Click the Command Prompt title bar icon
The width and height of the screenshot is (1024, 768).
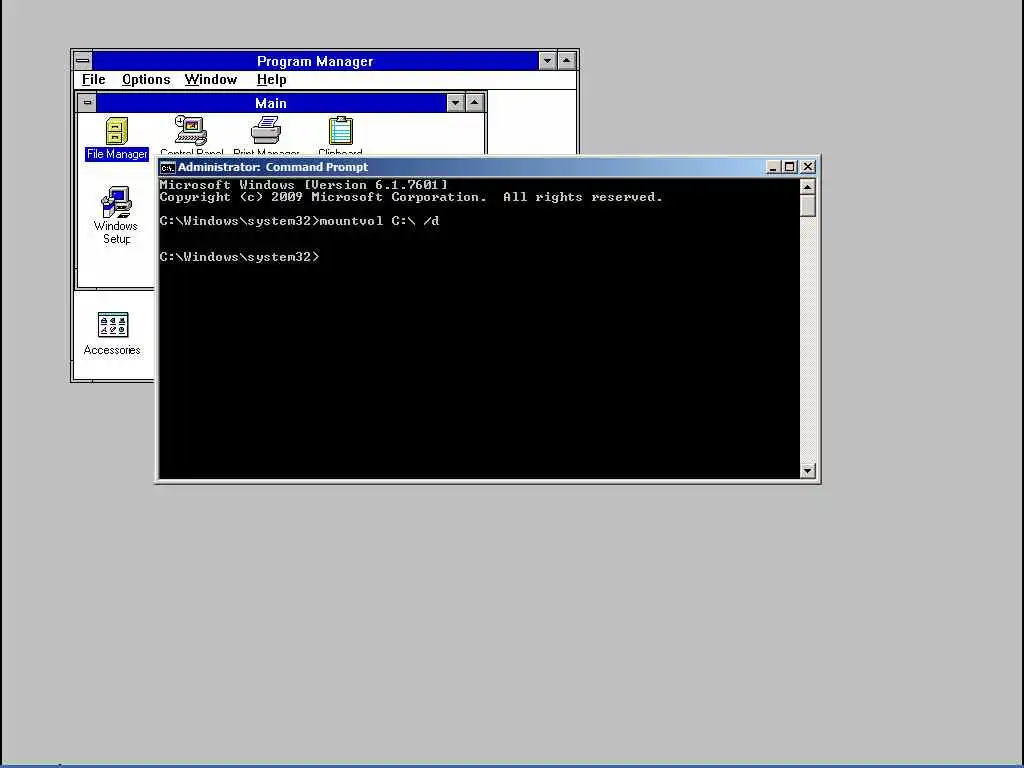[x=168, y=167]
